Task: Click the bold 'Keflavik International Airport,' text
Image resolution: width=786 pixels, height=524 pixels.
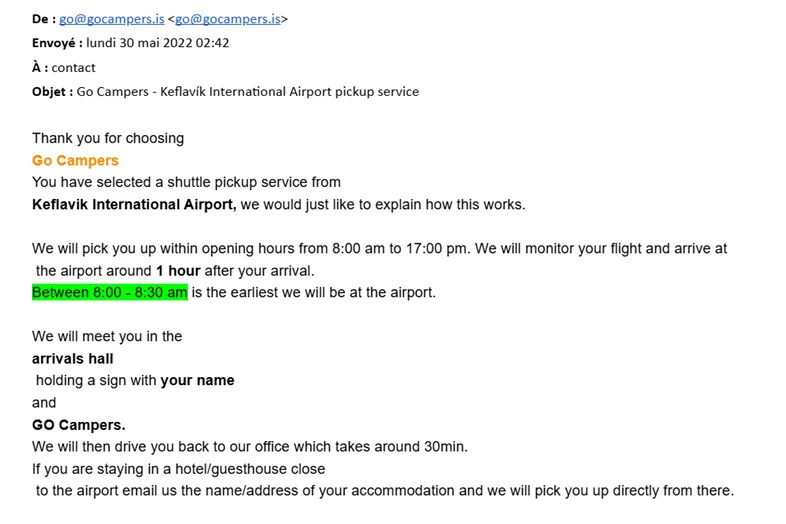Action: (134, 205)
